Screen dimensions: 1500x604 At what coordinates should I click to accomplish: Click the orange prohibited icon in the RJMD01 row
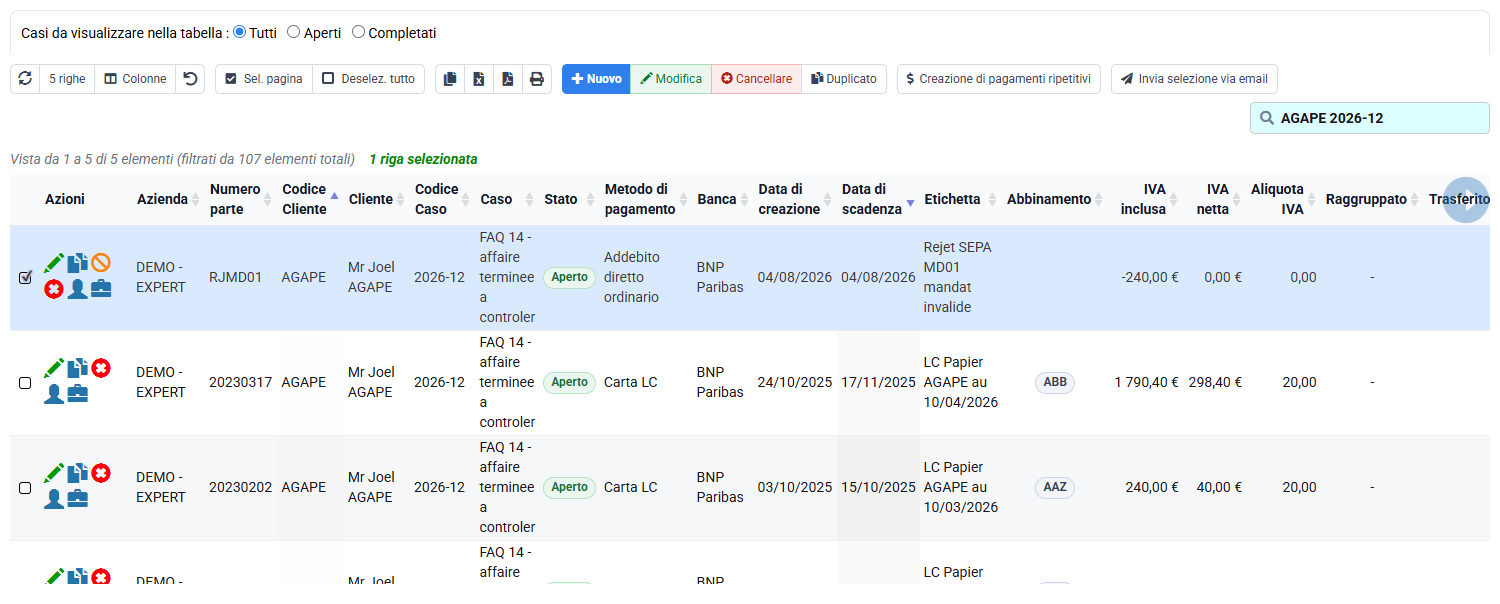[101, 263]
